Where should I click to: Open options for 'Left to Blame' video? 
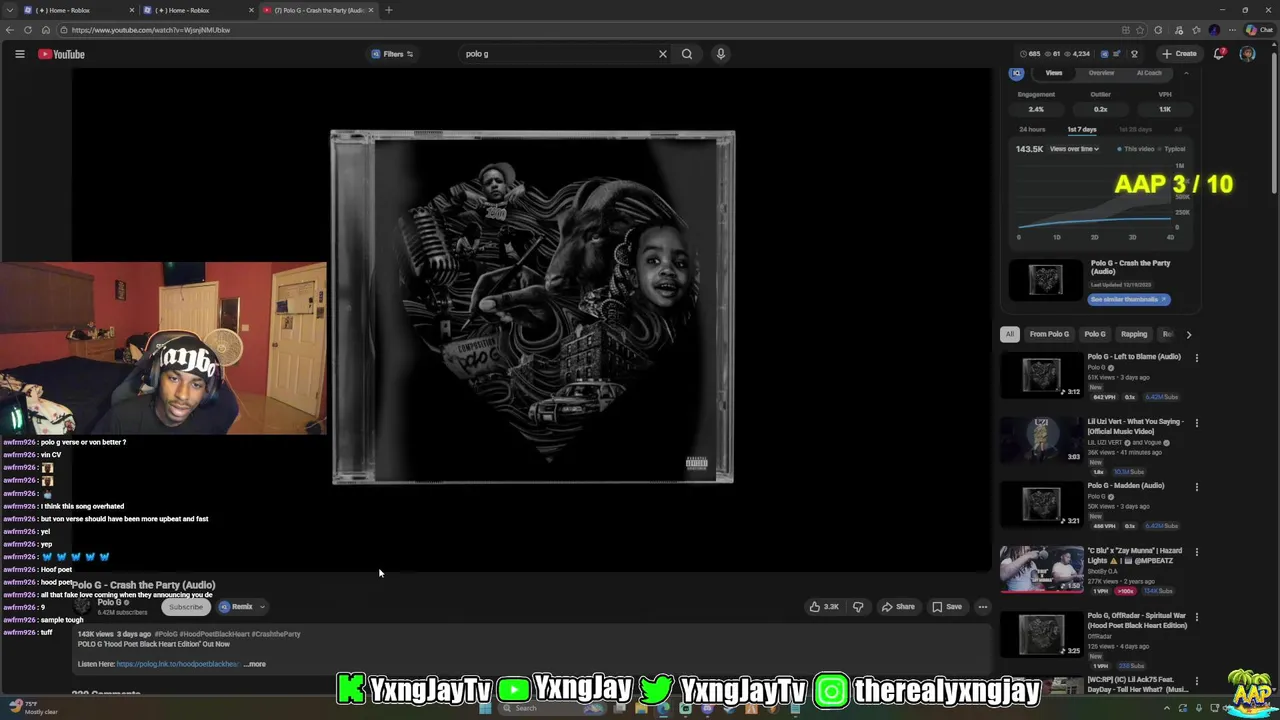(x=1196, y=357)
